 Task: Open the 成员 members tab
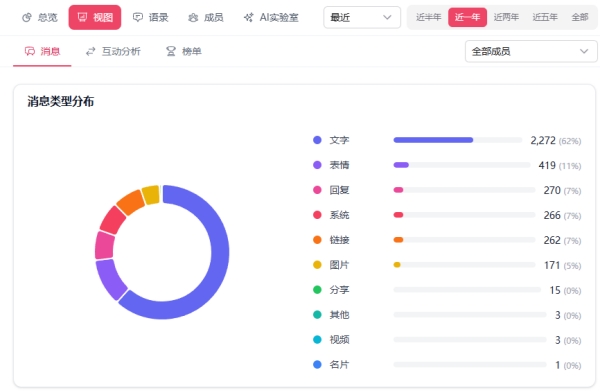point(206,18)
